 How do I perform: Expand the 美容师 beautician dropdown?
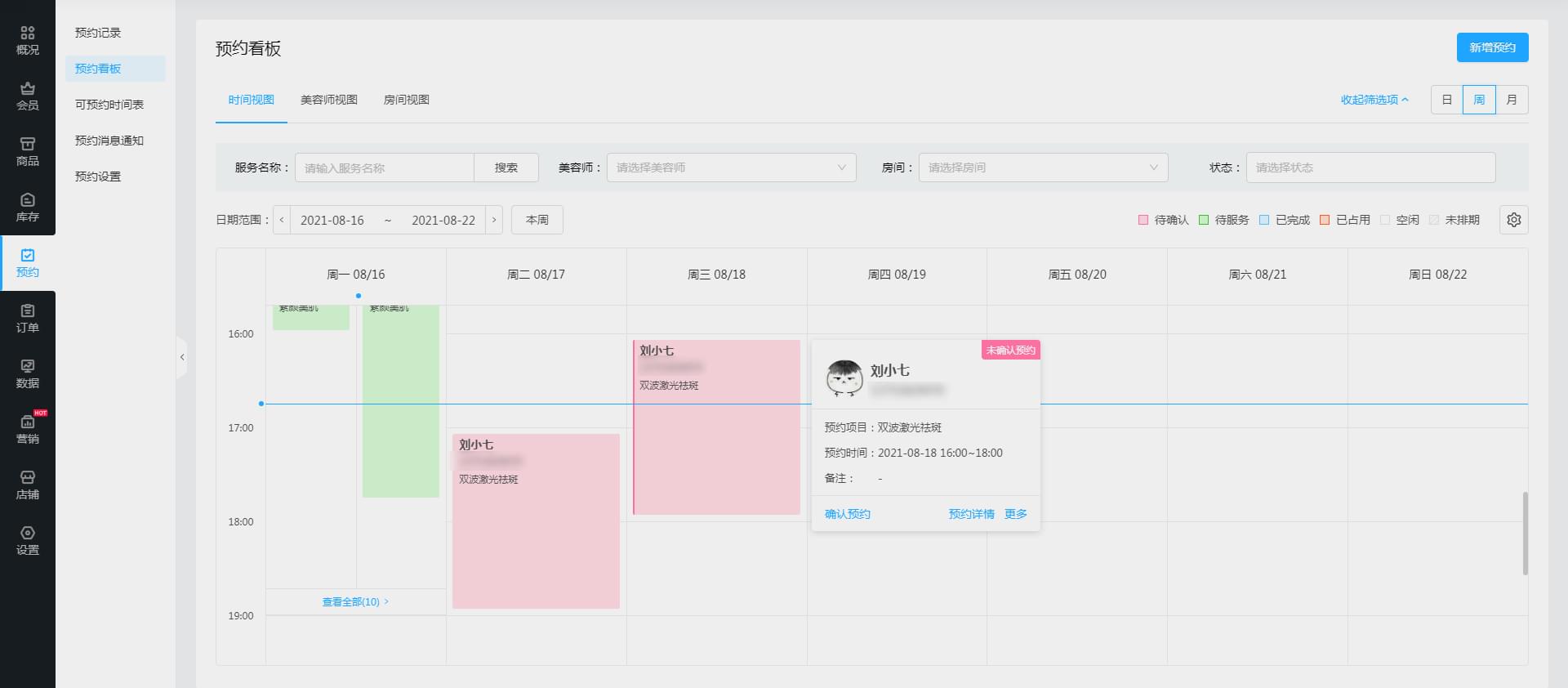pyautogui.click(x=731, y=168)
